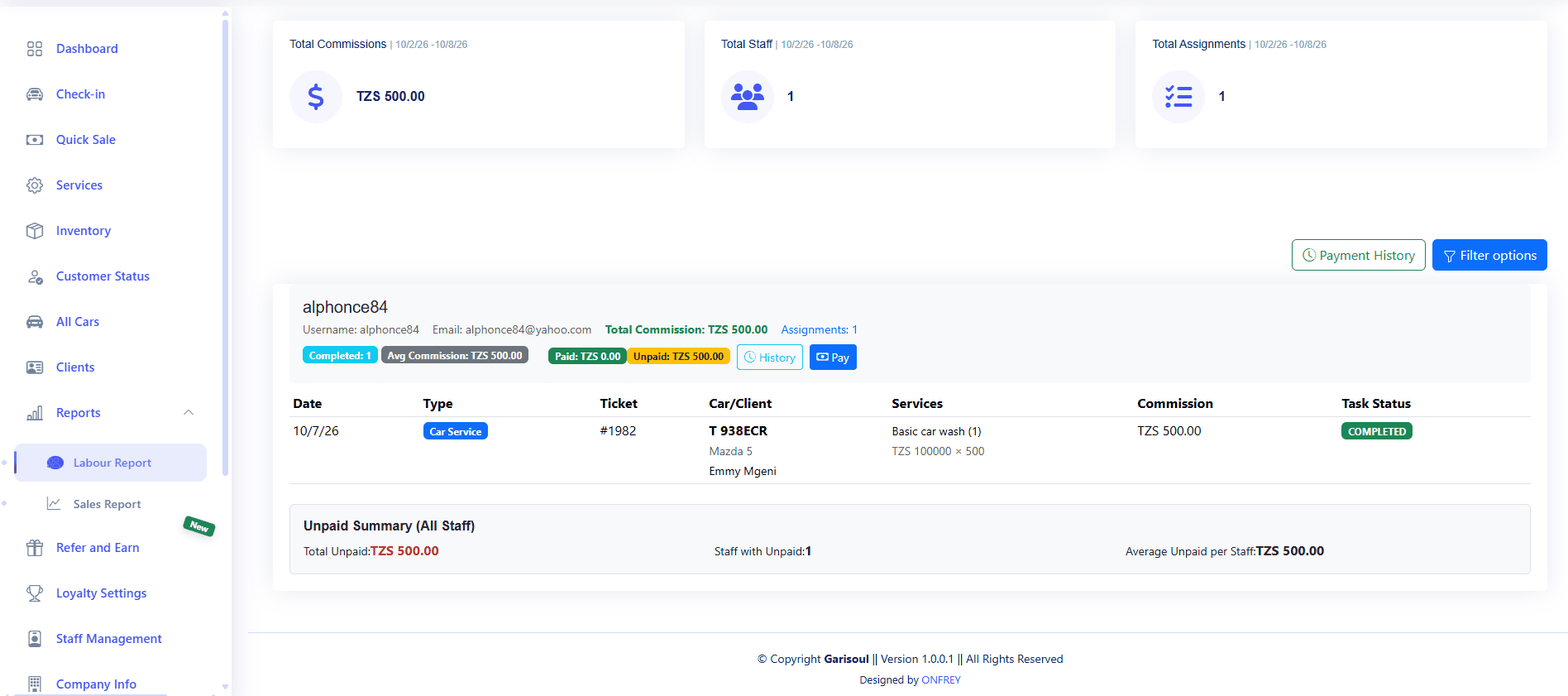Click the Paid: TZS 0.00 badge

[587, 356]
